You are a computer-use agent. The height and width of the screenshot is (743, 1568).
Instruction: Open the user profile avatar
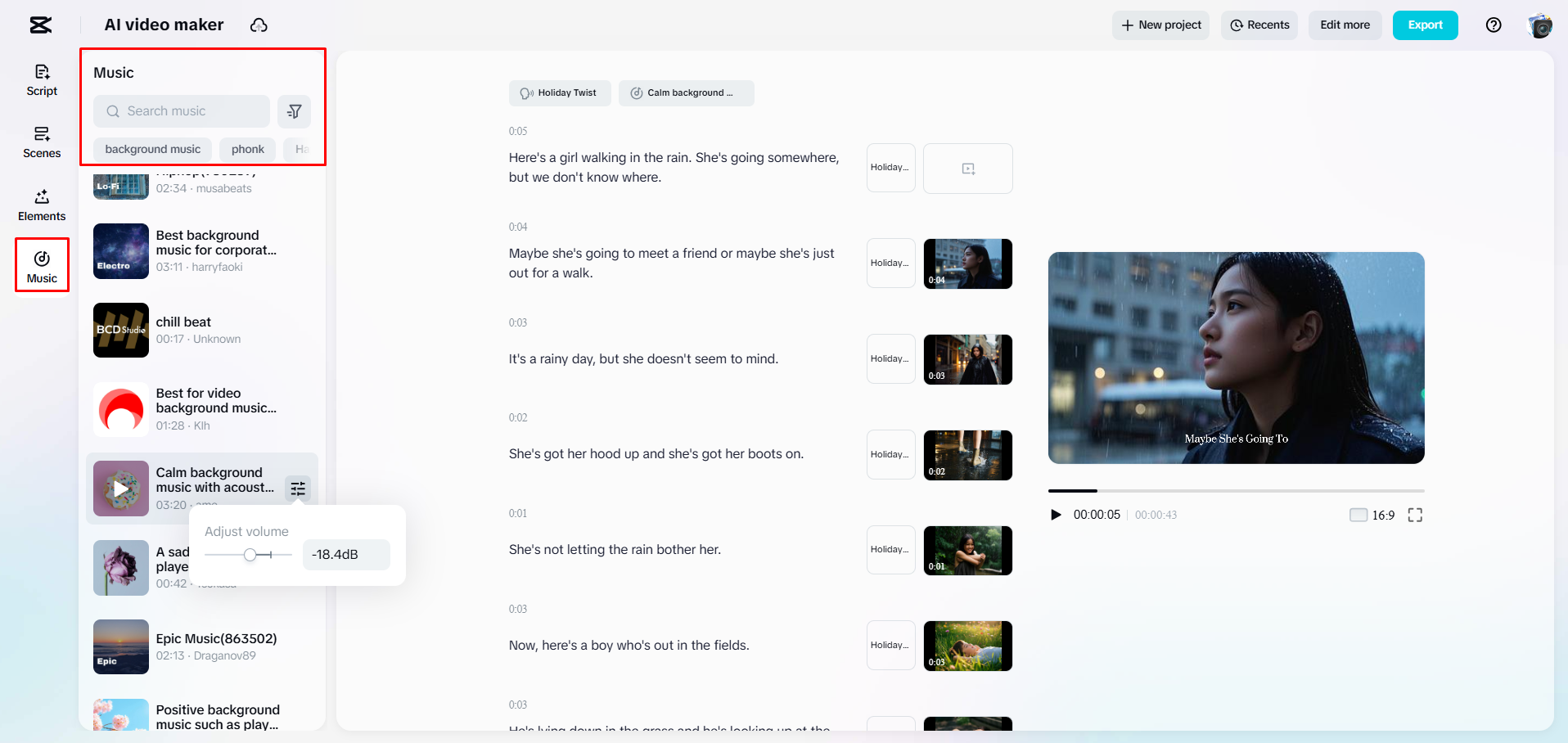[1540, 25]
